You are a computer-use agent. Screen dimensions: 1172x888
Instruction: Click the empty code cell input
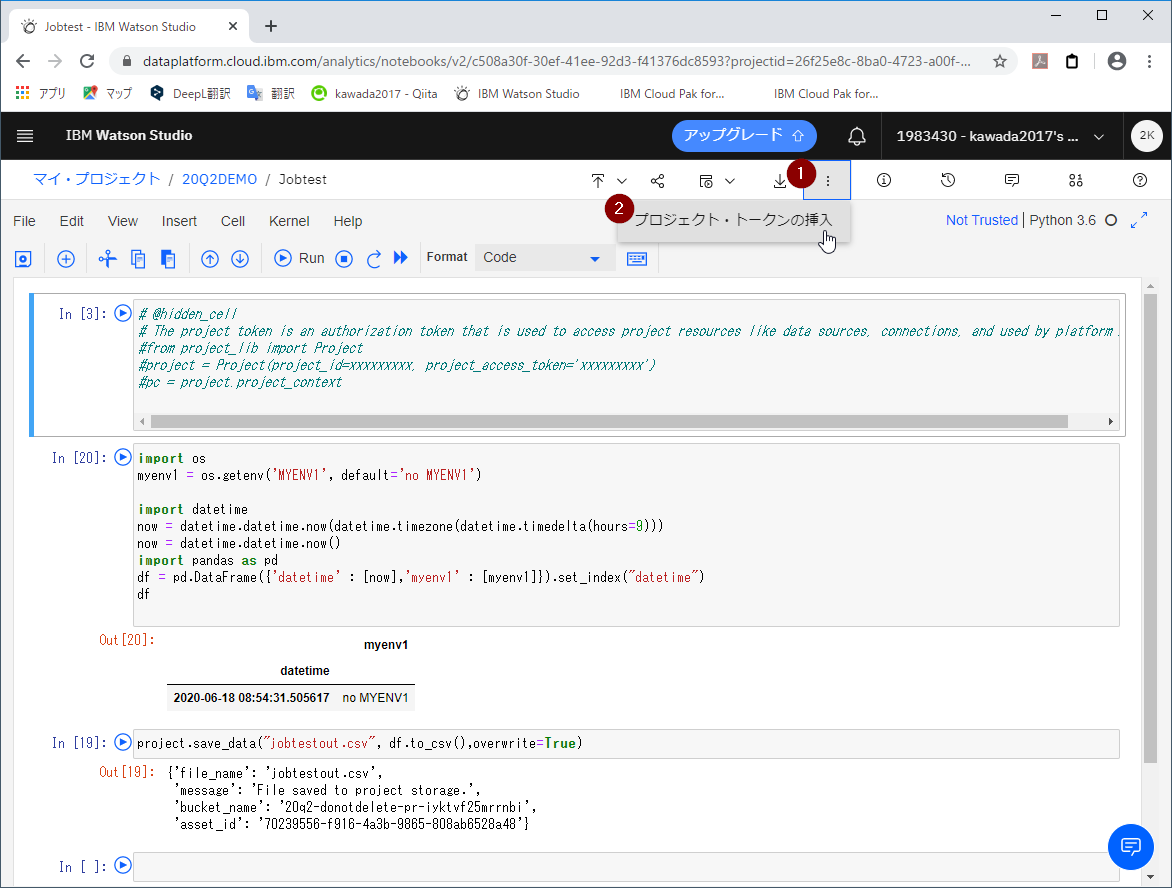point(626,867)
